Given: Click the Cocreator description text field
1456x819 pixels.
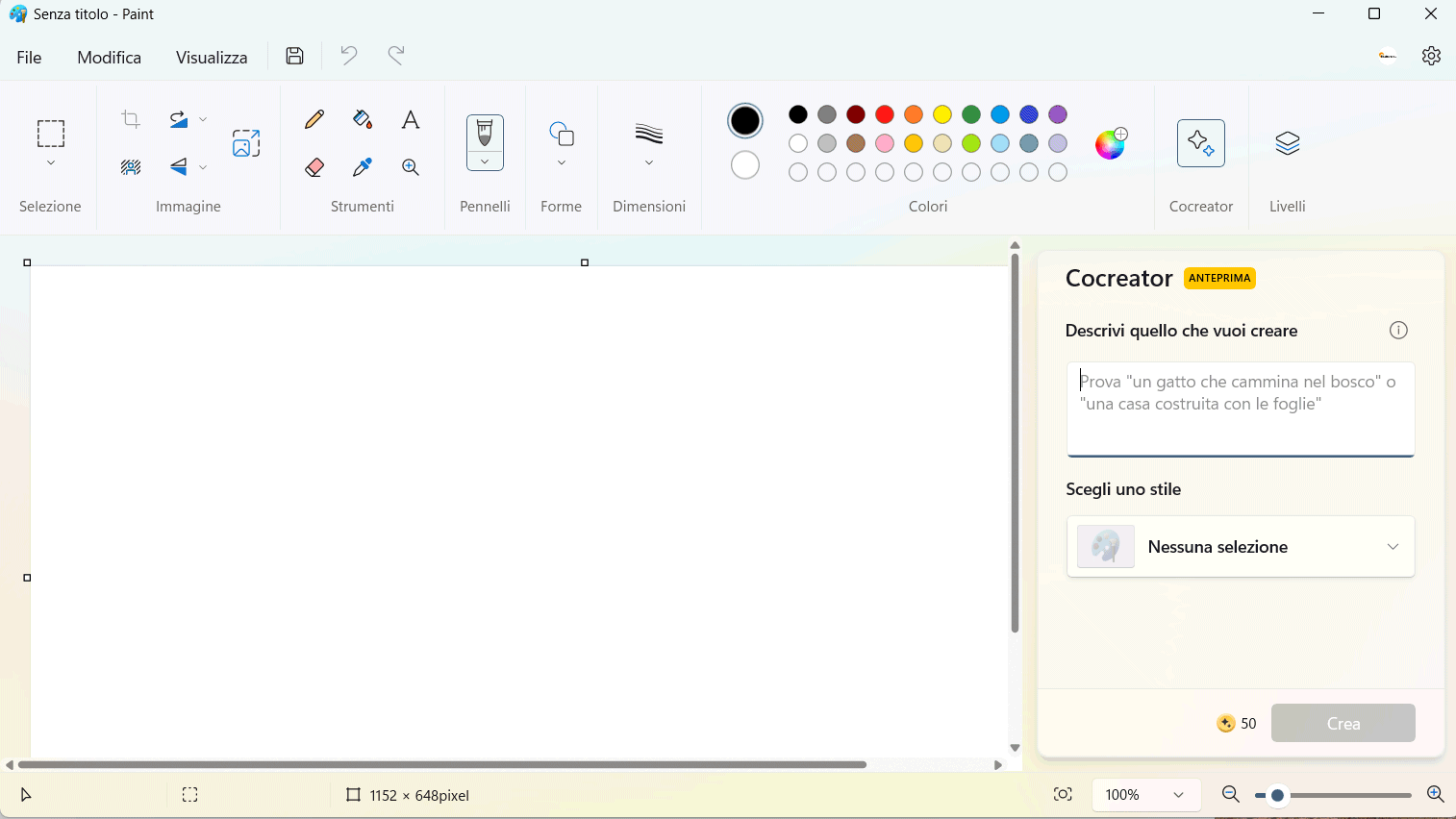Looking at the screenshot, I should tap(1241, 409).
